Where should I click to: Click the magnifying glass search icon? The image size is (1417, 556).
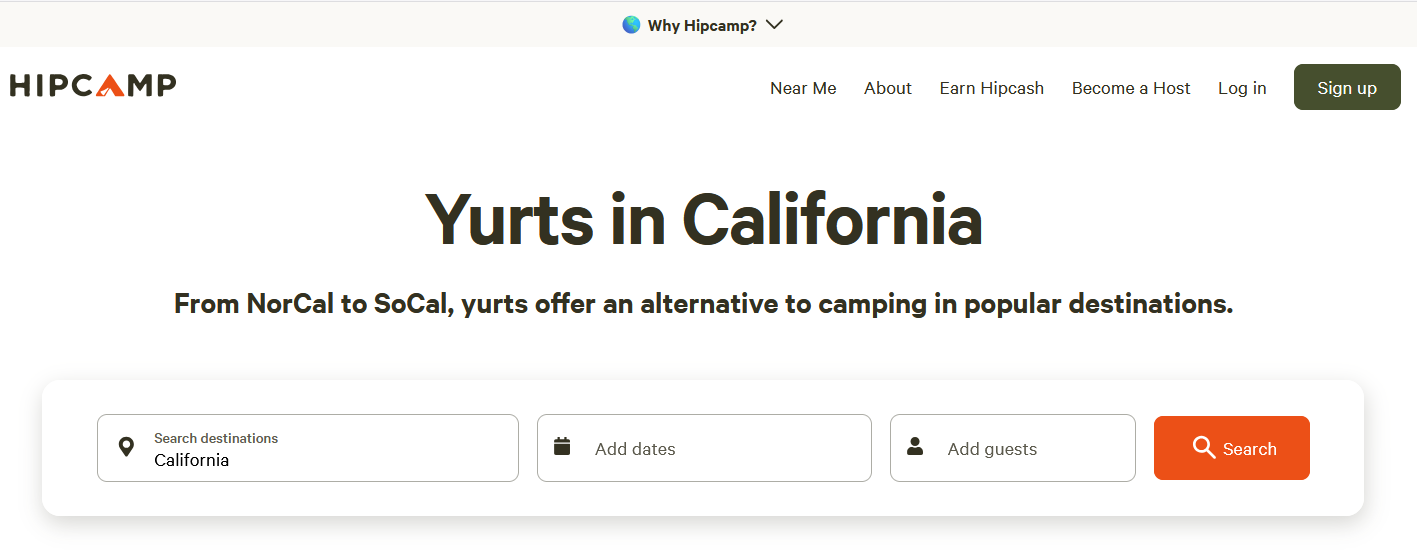coord(1204,448)
